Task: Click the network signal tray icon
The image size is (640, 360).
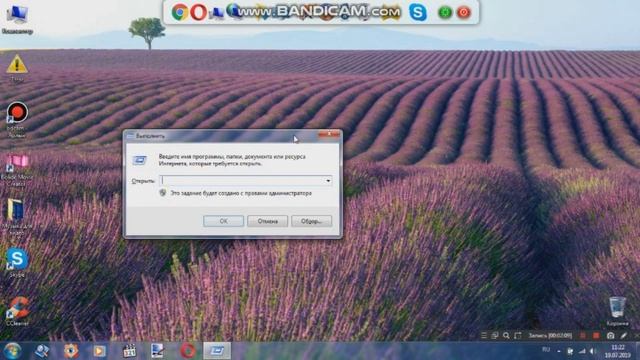Action: click(582, 351)
